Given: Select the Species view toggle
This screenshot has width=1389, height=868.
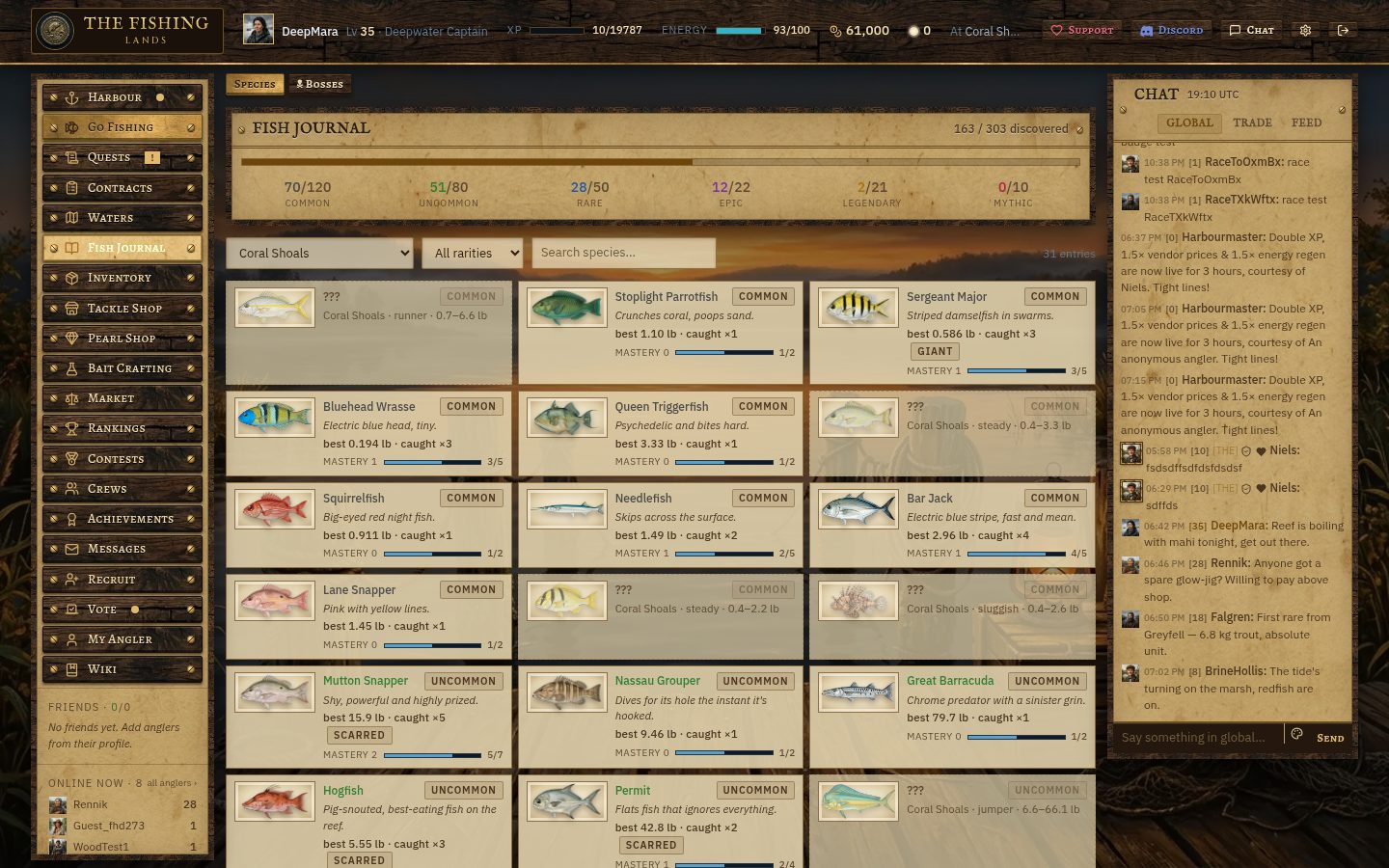Looking at the screenshot, I should coord(255,84).
